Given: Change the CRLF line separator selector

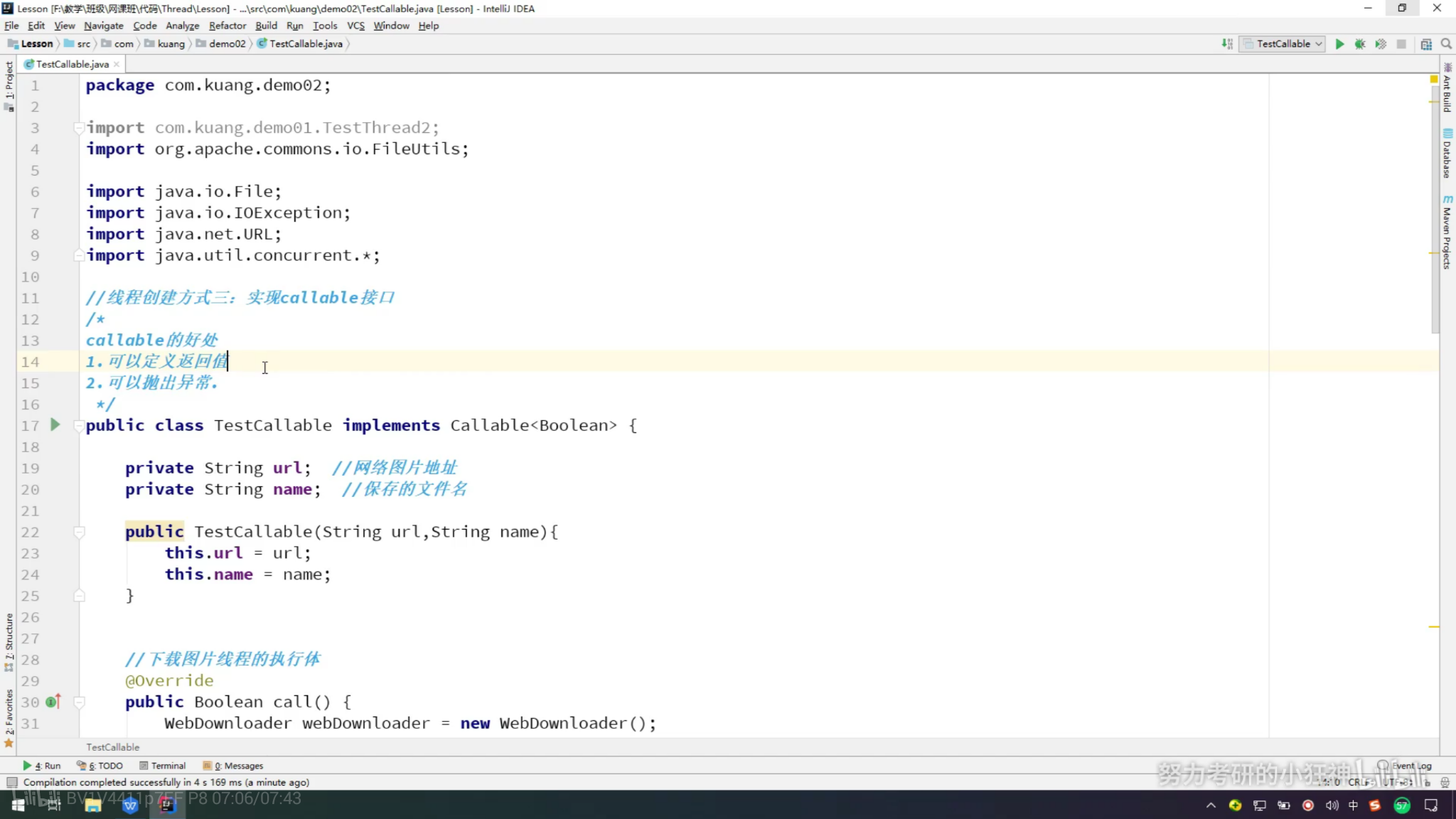Looking at the screenshot, I should (1361, 782).
